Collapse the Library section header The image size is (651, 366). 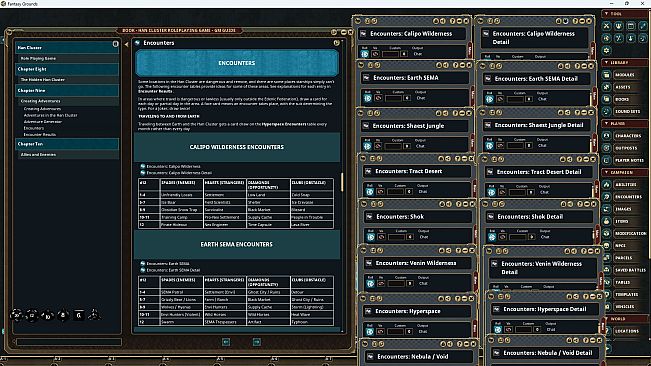[x=624, y=63]
